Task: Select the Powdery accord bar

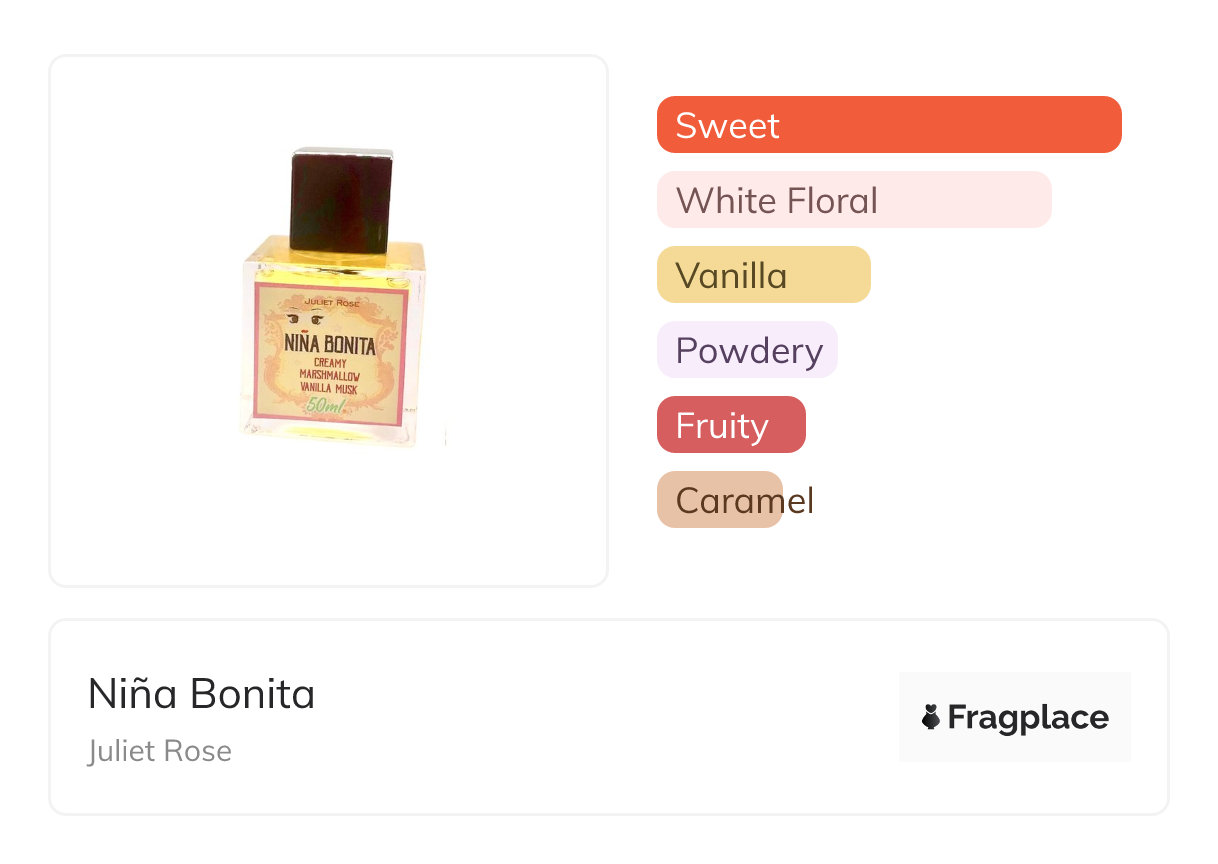Action: (746, 350)
